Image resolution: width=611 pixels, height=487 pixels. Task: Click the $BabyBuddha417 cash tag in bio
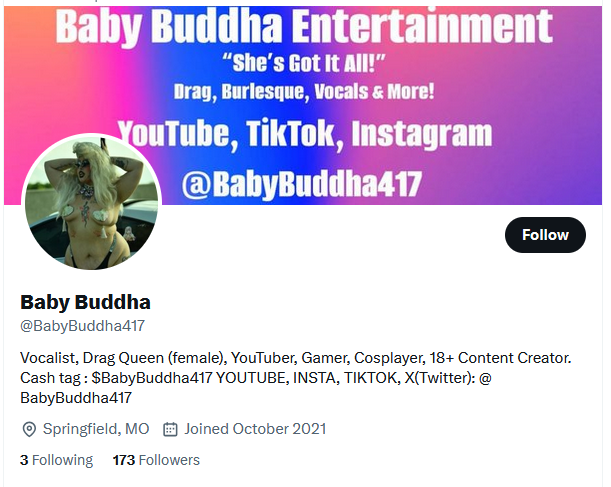coord(152,378)
